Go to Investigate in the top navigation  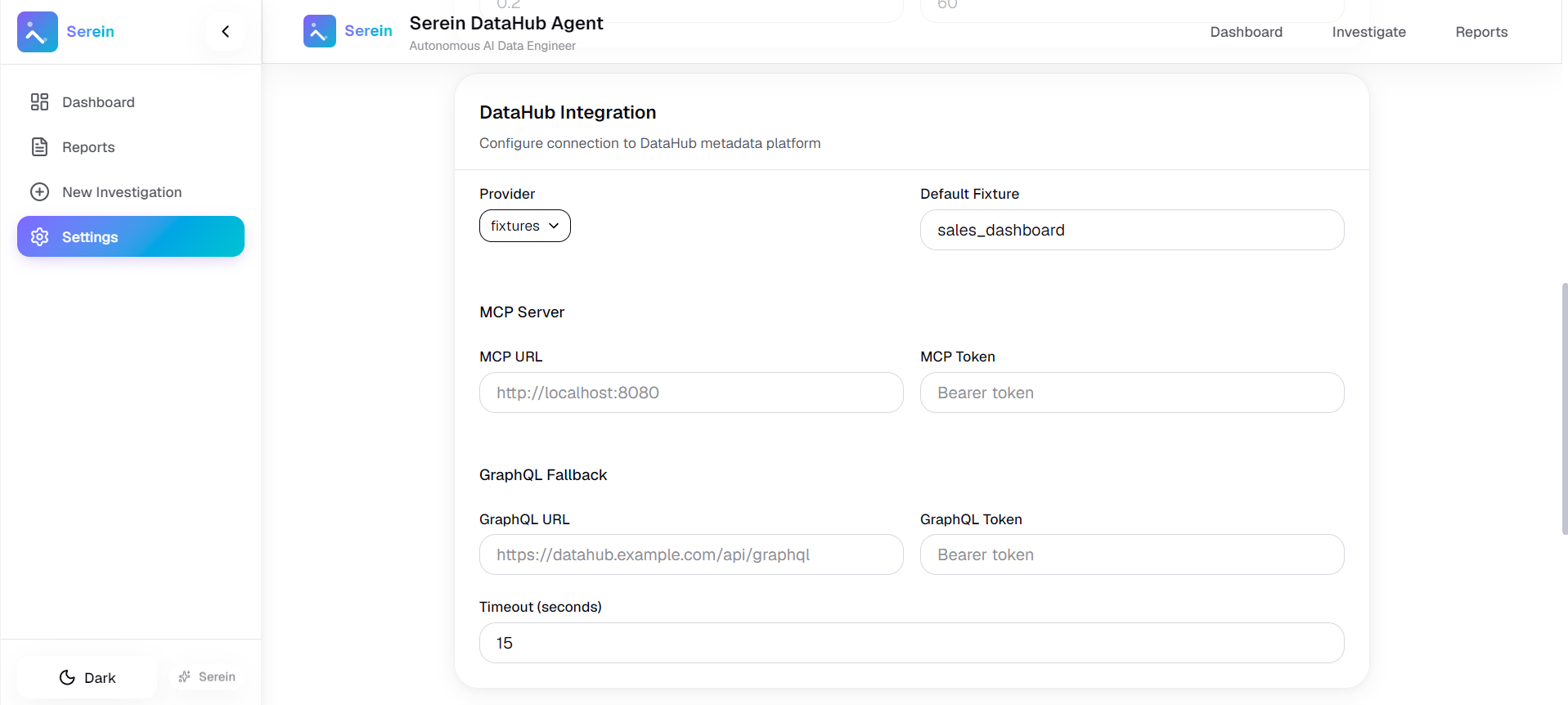1369,32
